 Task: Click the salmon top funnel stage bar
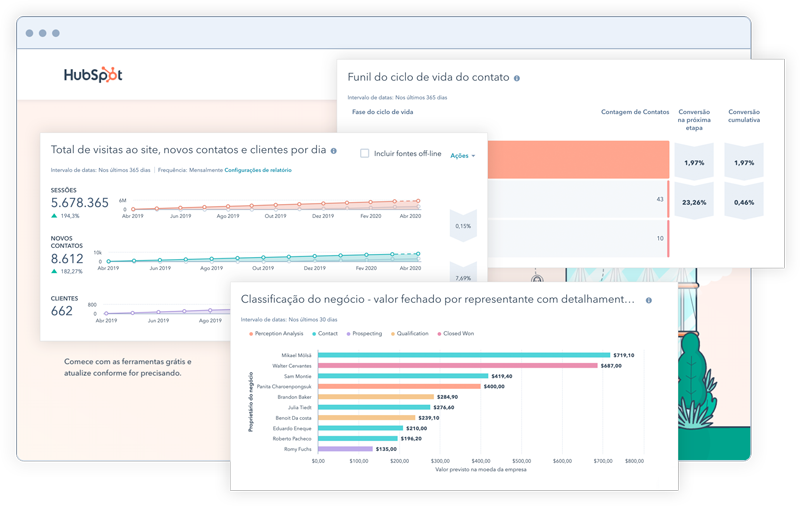pyautogui.click(x=578, y=160)
